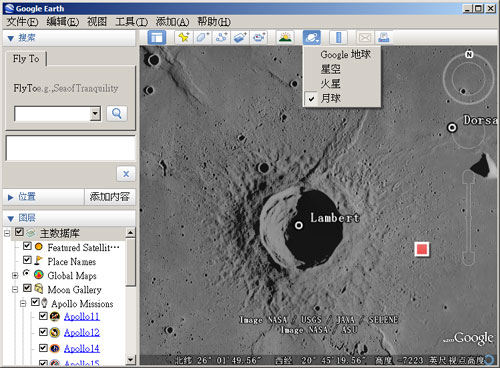Uncheck the Moon Gallery checkbox
This screenshot has width=500, height=368.
27,288
